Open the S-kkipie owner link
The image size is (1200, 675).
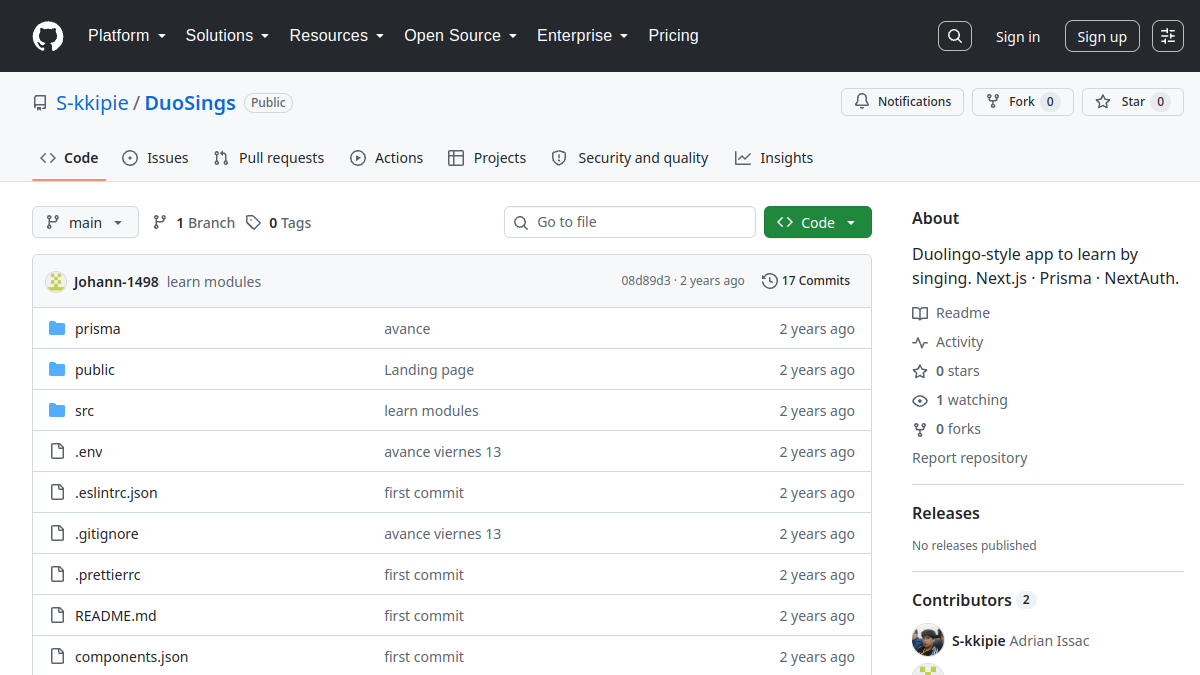pyautogui.click(x=92, y=103)
